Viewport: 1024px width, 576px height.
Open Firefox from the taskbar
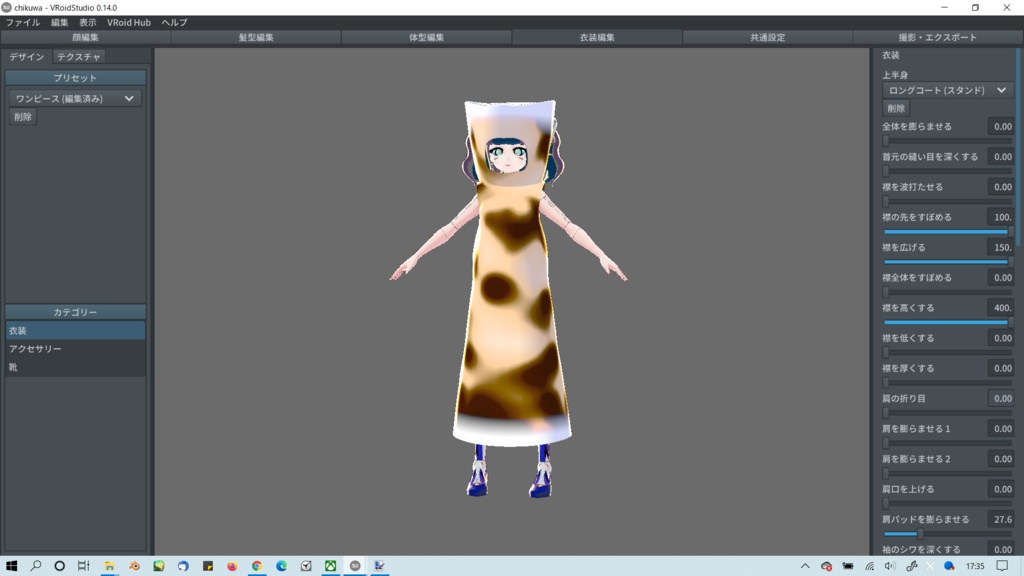click(x=232, y=566)
